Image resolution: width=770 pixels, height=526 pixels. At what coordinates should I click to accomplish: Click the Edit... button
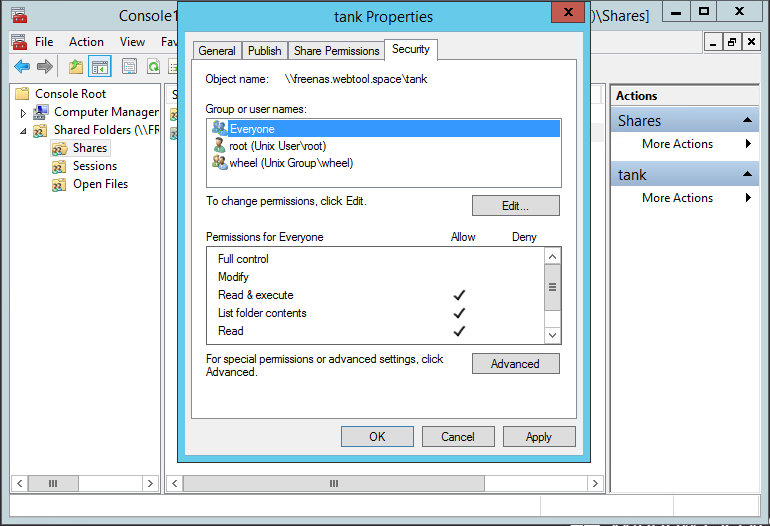516,206
